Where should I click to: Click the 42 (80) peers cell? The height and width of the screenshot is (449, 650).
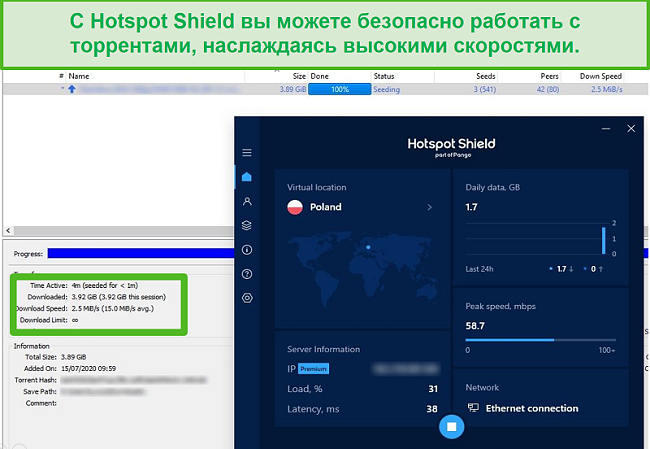[548, 90]
